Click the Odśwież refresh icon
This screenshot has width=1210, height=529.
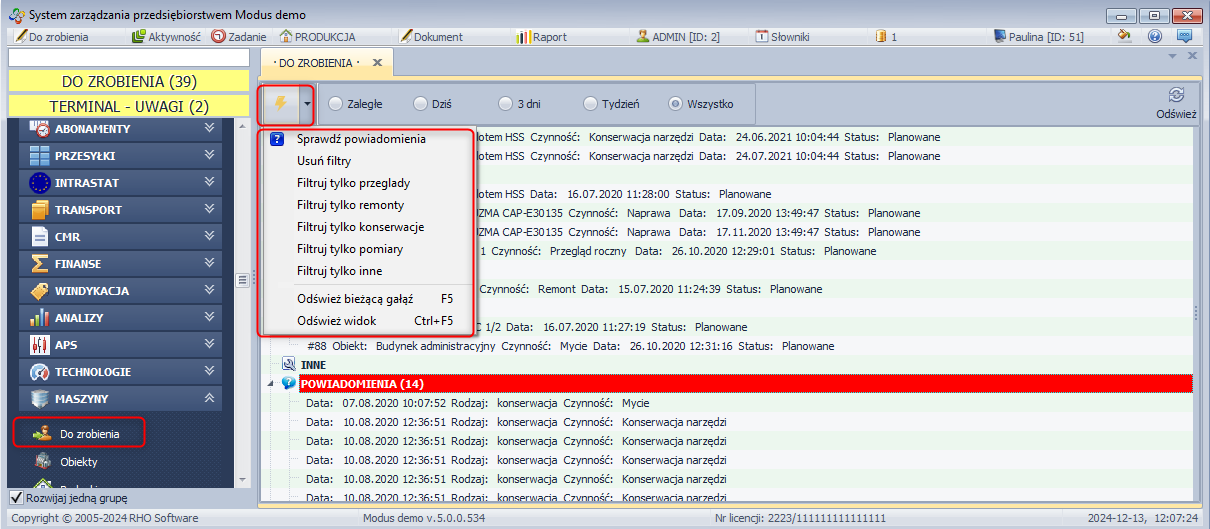coord(1176,96)
